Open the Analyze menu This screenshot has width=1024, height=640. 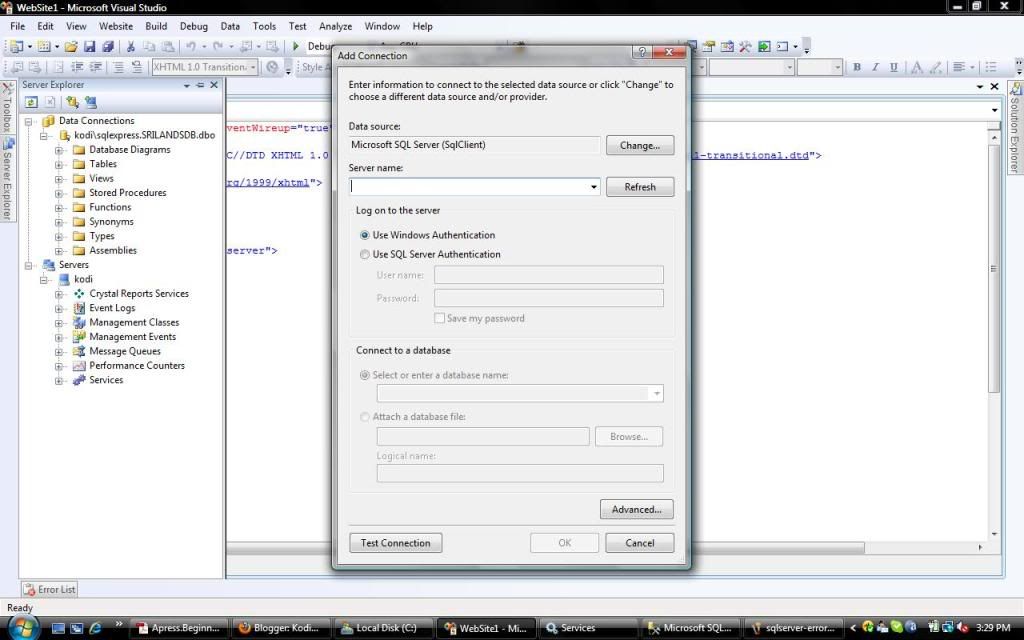[x=335, y=26]
